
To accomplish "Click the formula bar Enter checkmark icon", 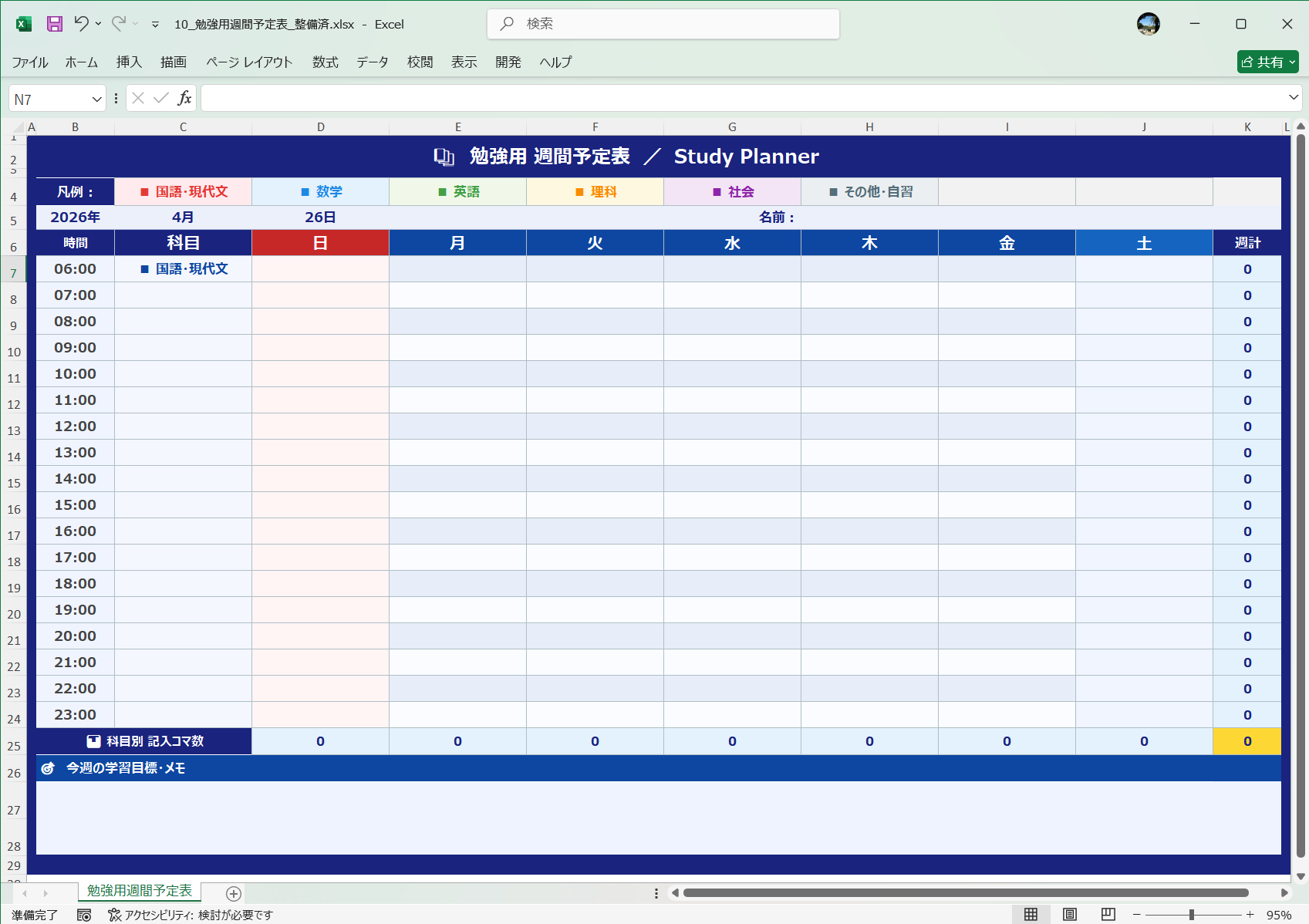I will 161,98.
